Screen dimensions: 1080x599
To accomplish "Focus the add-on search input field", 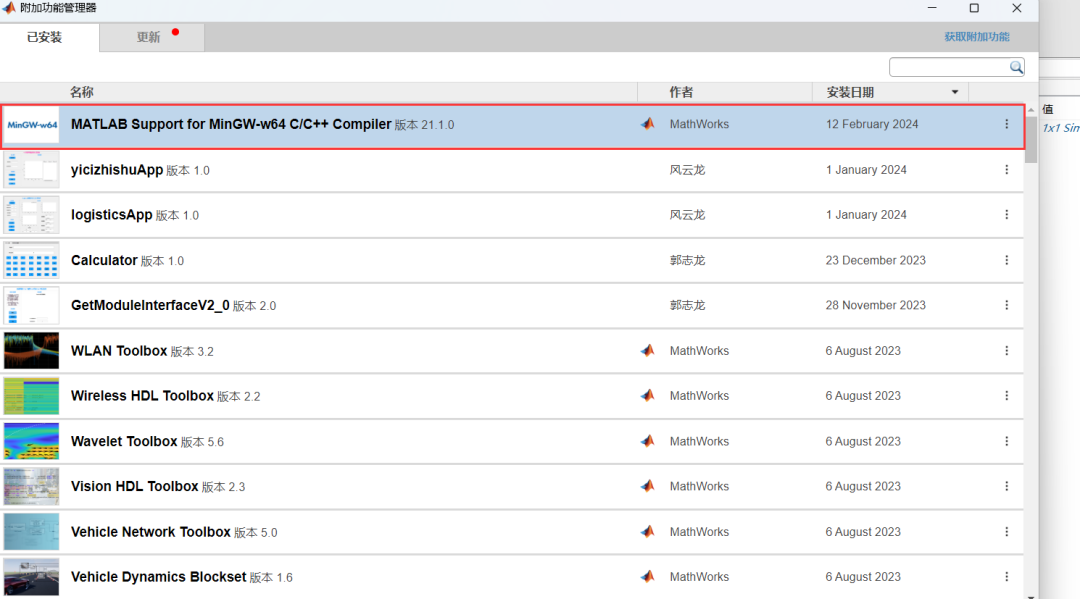I will point(949,67).
